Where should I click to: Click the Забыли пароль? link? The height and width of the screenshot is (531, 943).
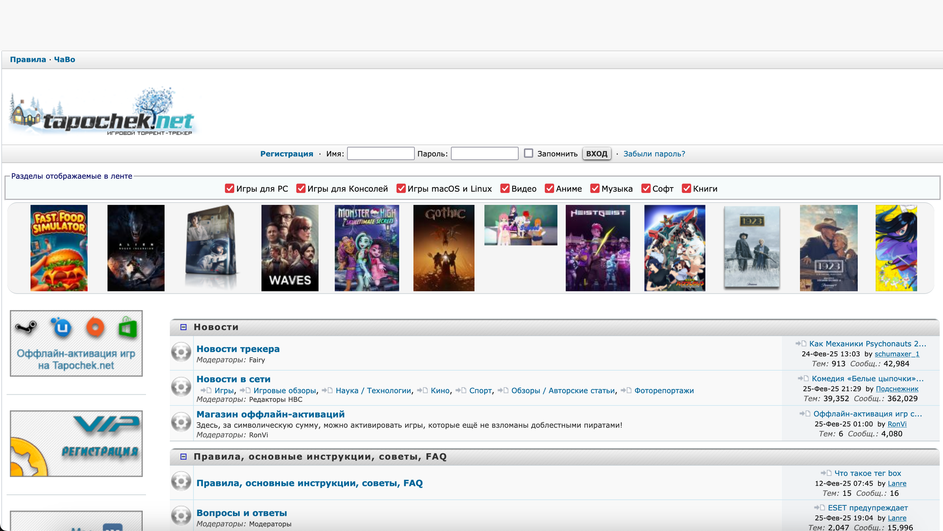654,154
